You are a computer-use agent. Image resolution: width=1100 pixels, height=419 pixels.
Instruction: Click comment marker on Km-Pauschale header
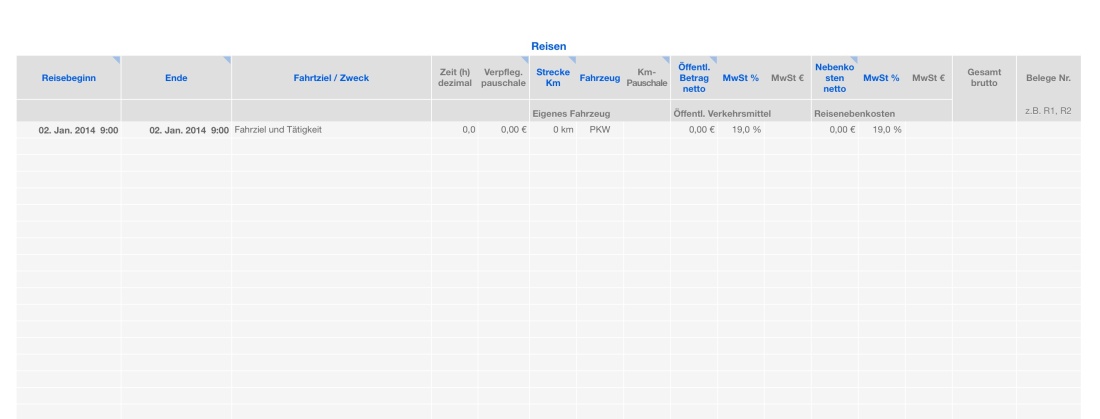[x=665, y=60]
